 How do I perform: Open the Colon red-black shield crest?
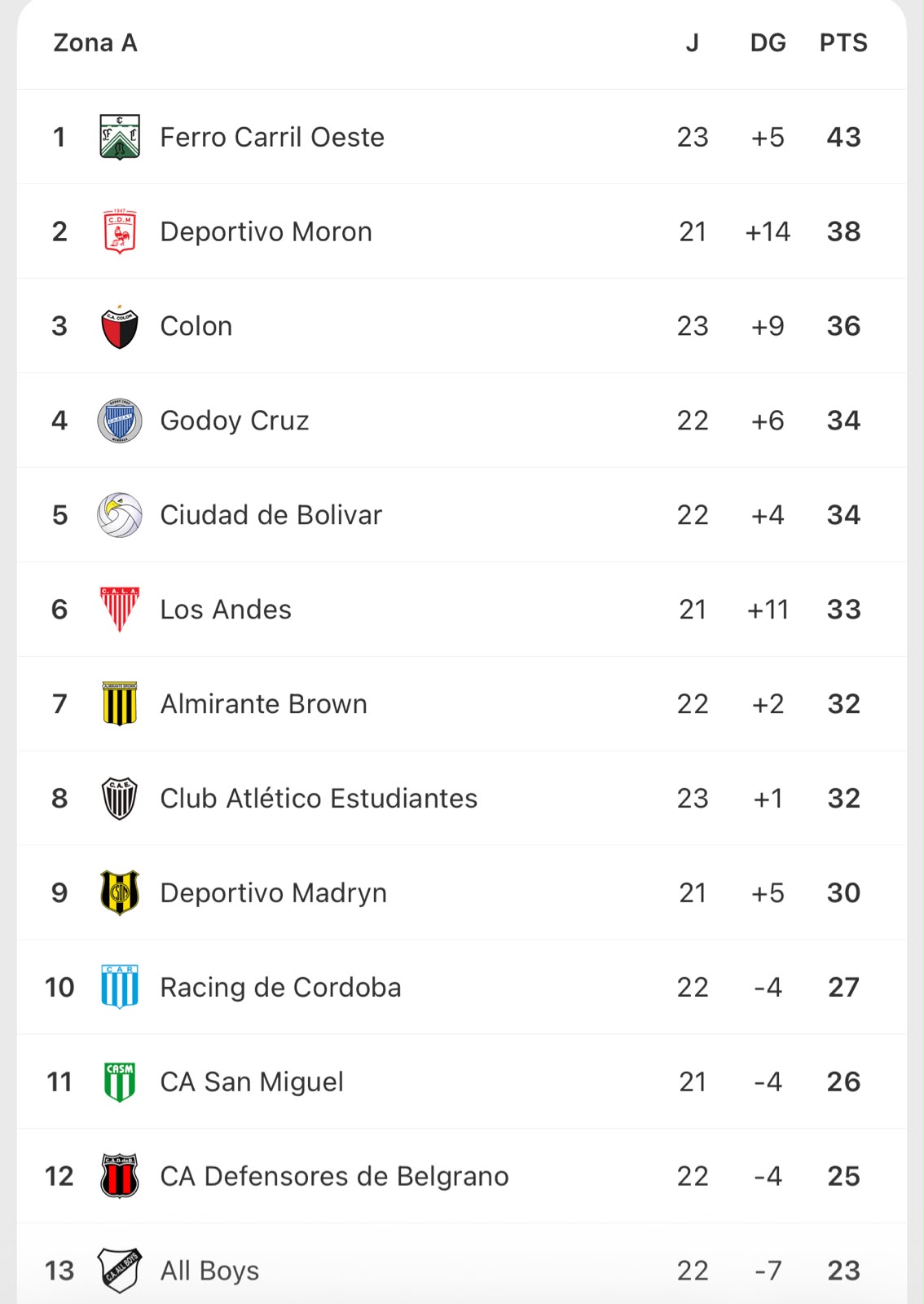(120, 326)
